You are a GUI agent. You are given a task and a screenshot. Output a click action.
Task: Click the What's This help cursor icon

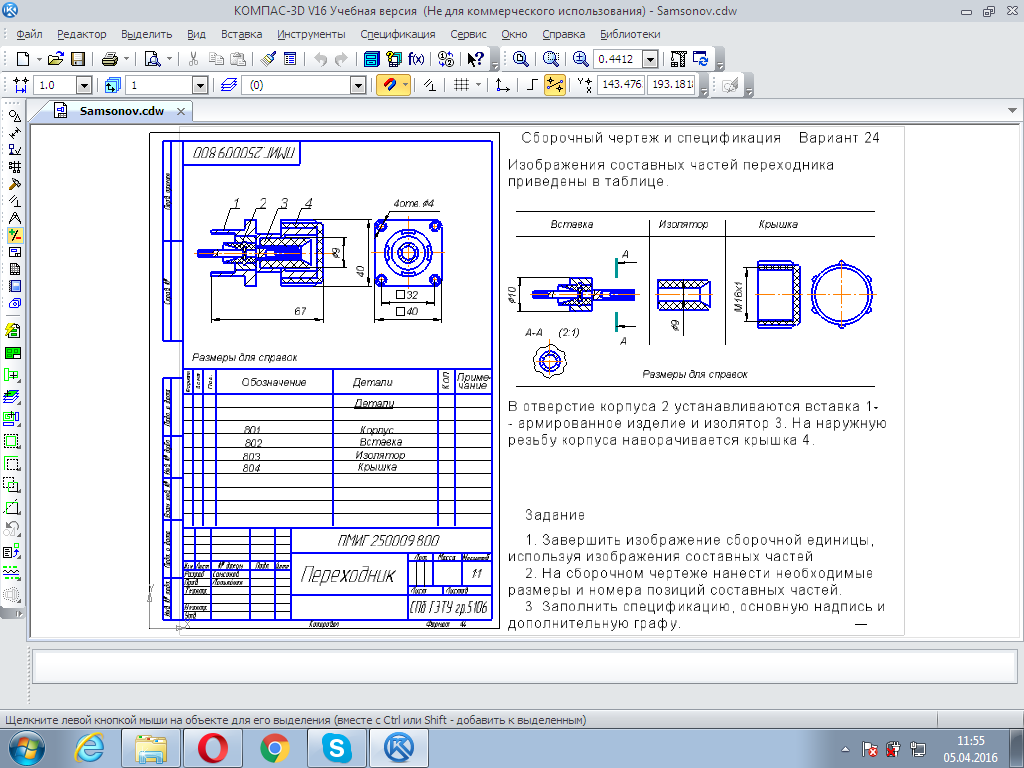(475, 59)
